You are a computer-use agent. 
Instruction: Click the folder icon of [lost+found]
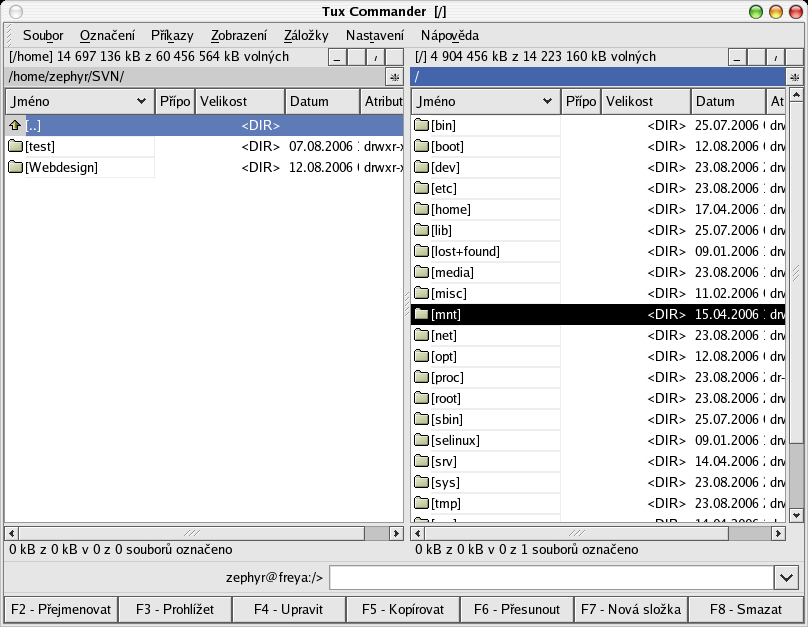point(421,252)
